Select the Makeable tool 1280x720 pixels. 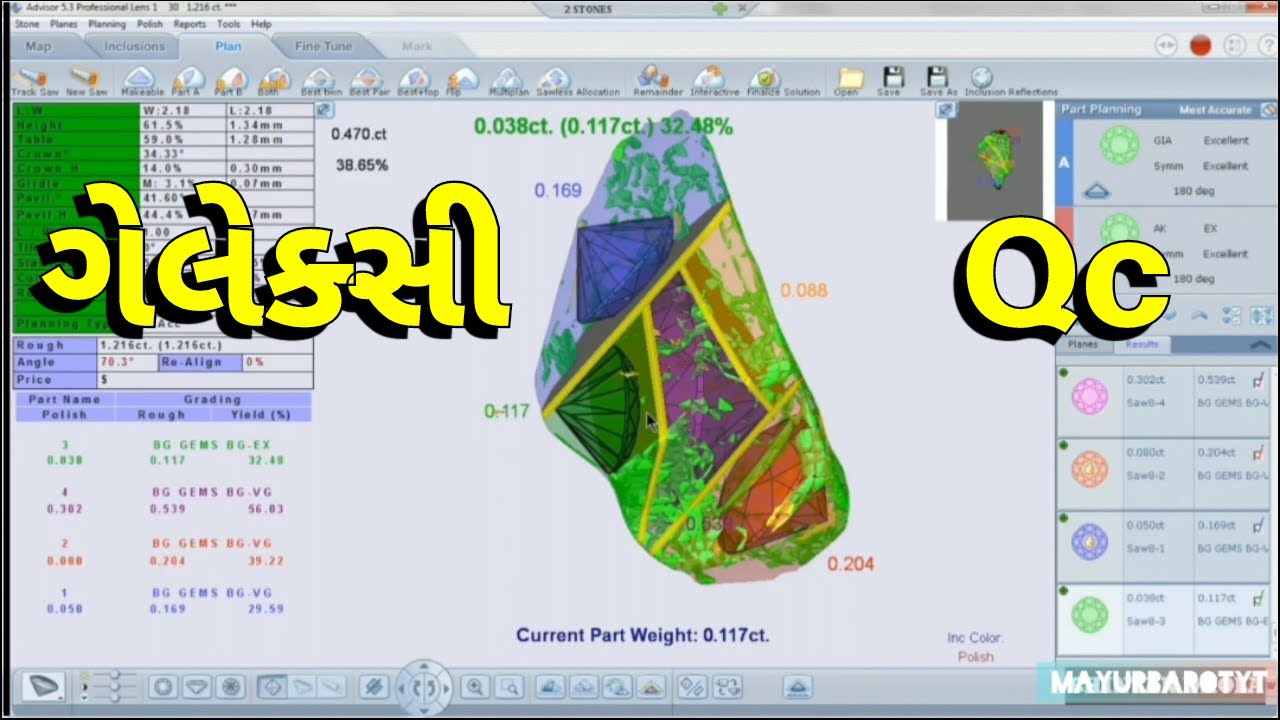[141, 82]
